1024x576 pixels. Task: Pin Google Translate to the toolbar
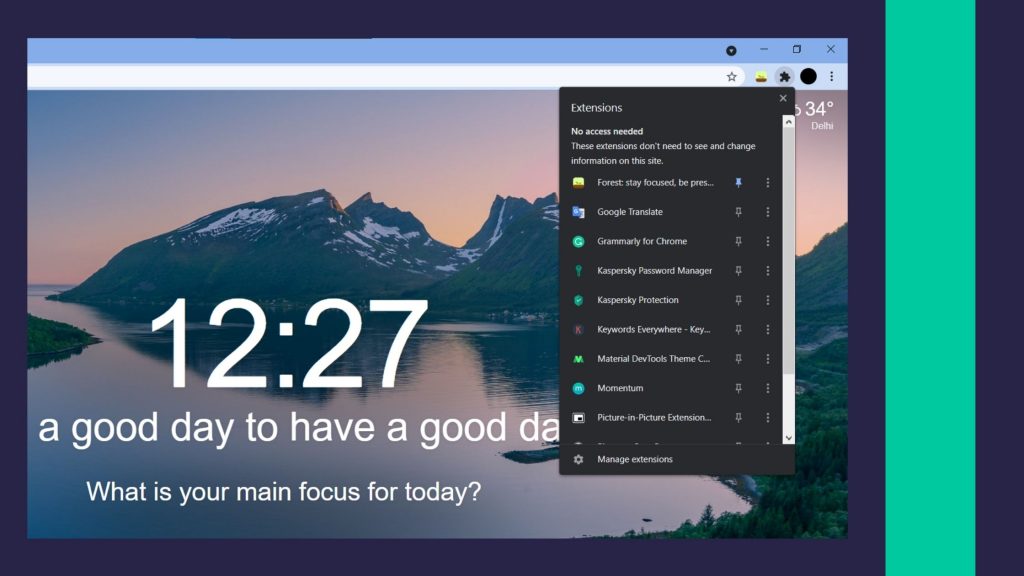click(x=739, y=212)
